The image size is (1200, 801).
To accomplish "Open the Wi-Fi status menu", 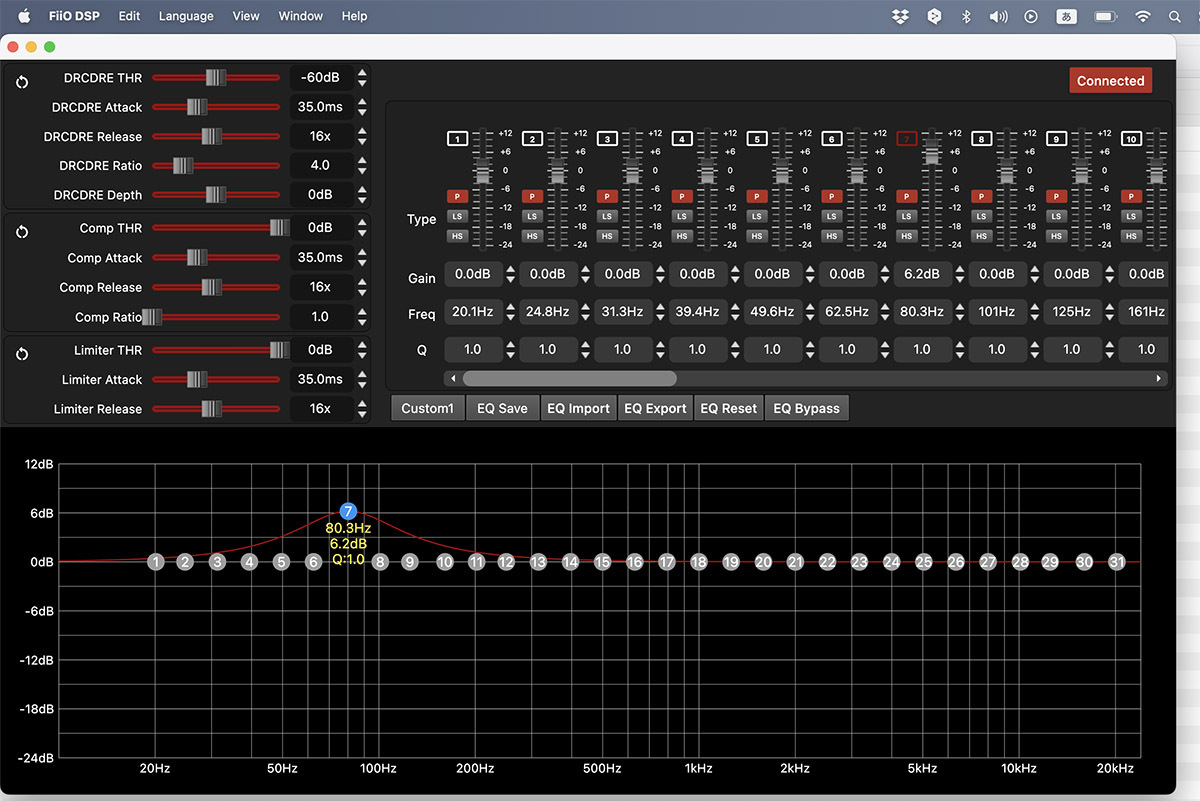I will pos(1143,16).
